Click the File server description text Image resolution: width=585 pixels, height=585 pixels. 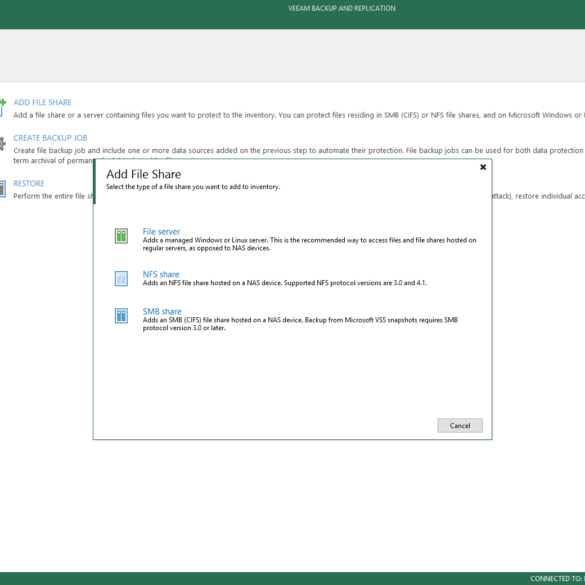click(309, 244)
